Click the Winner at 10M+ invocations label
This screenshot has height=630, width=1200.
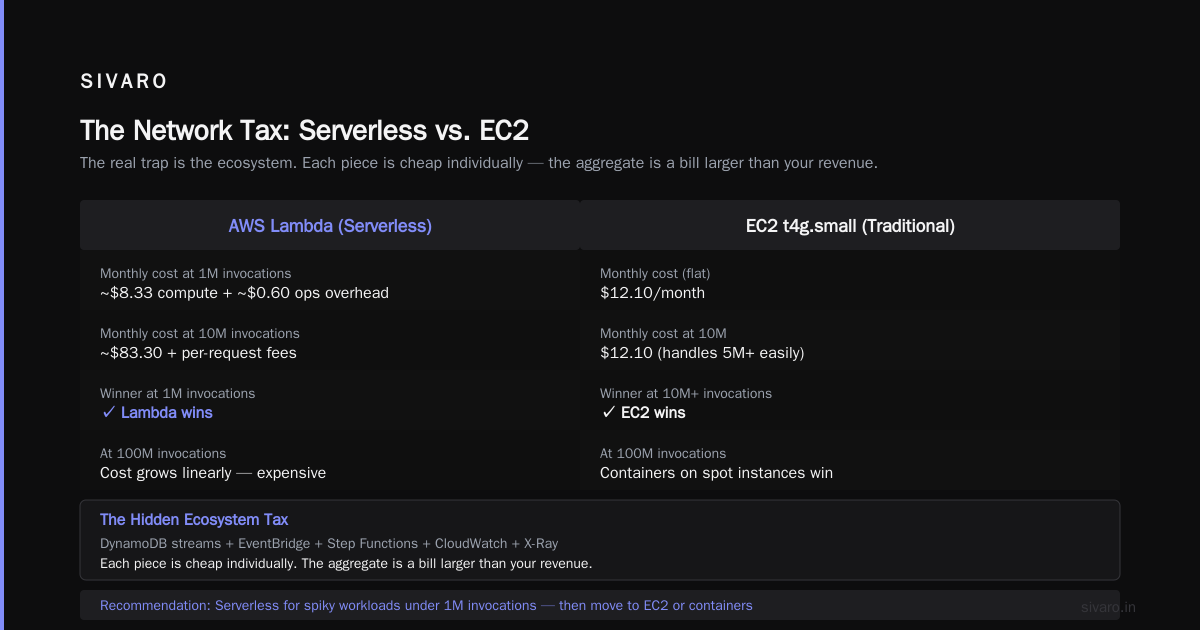(x=686, y=394)
